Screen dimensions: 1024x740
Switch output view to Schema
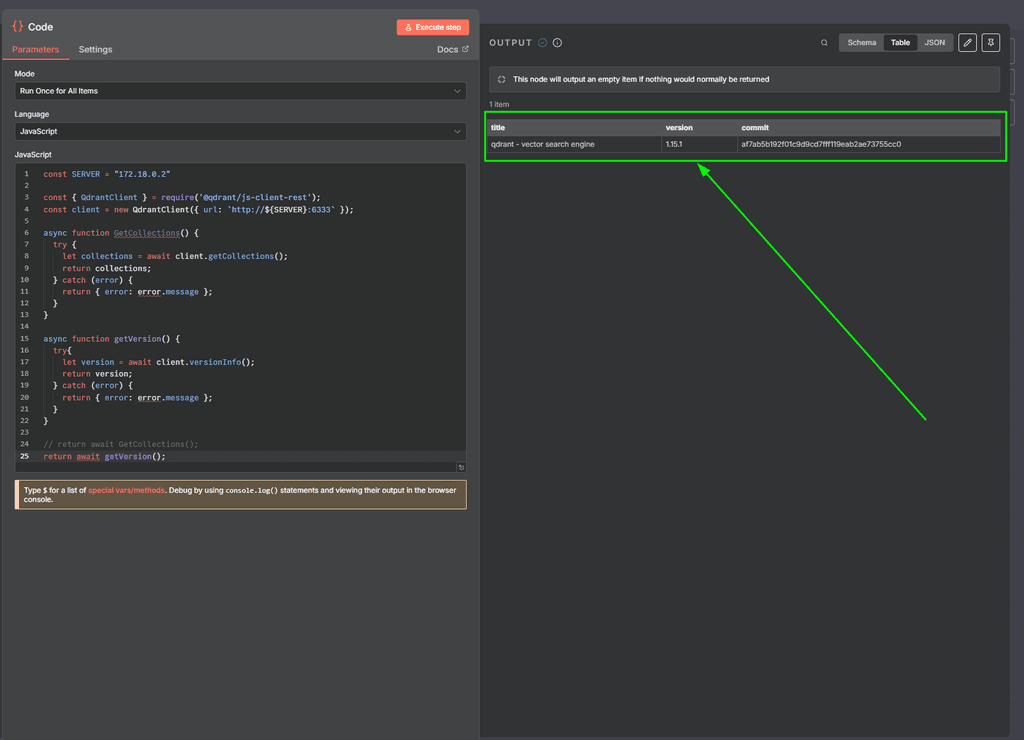click(x=861, y=42)
